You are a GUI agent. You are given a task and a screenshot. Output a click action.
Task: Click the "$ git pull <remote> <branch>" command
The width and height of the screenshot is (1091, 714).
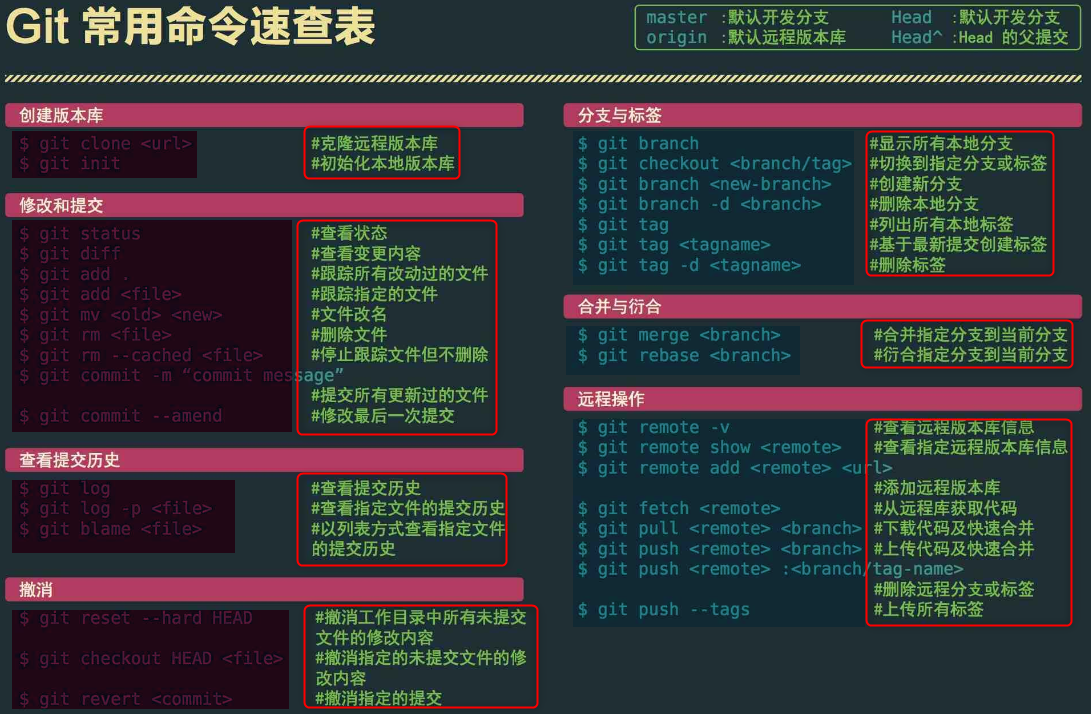(719, 529)
